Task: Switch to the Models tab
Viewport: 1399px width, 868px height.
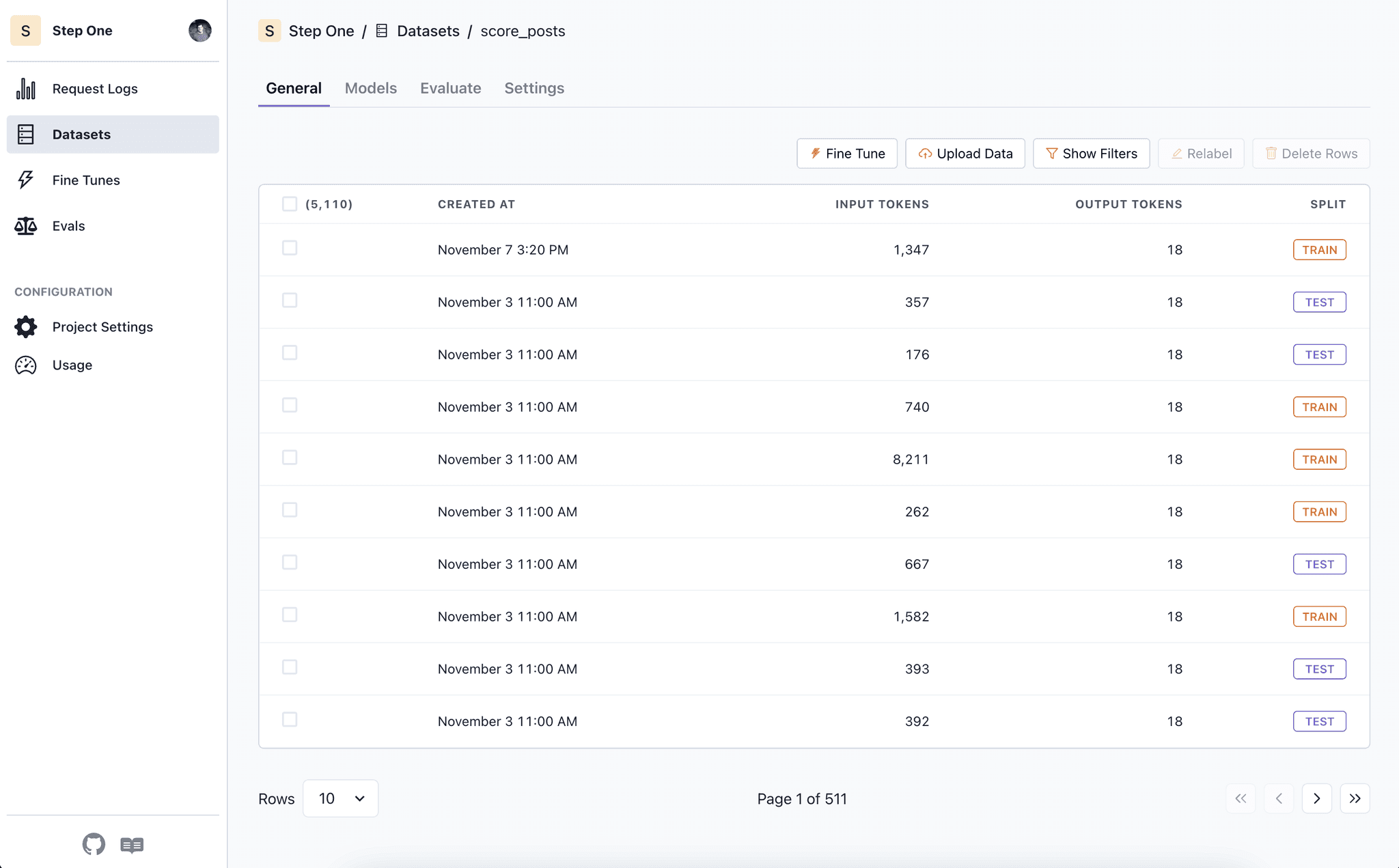Action: pyautogui.click(x=370, y=87)
